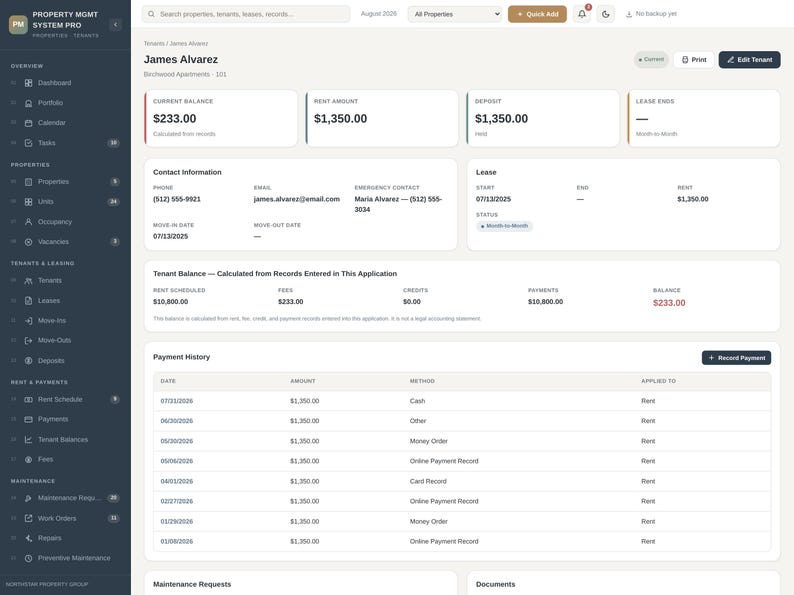The width and height of the screenshot is (794, 595).
Task: Open payment dated 05/06/2026
Action: tap(177, 461)
